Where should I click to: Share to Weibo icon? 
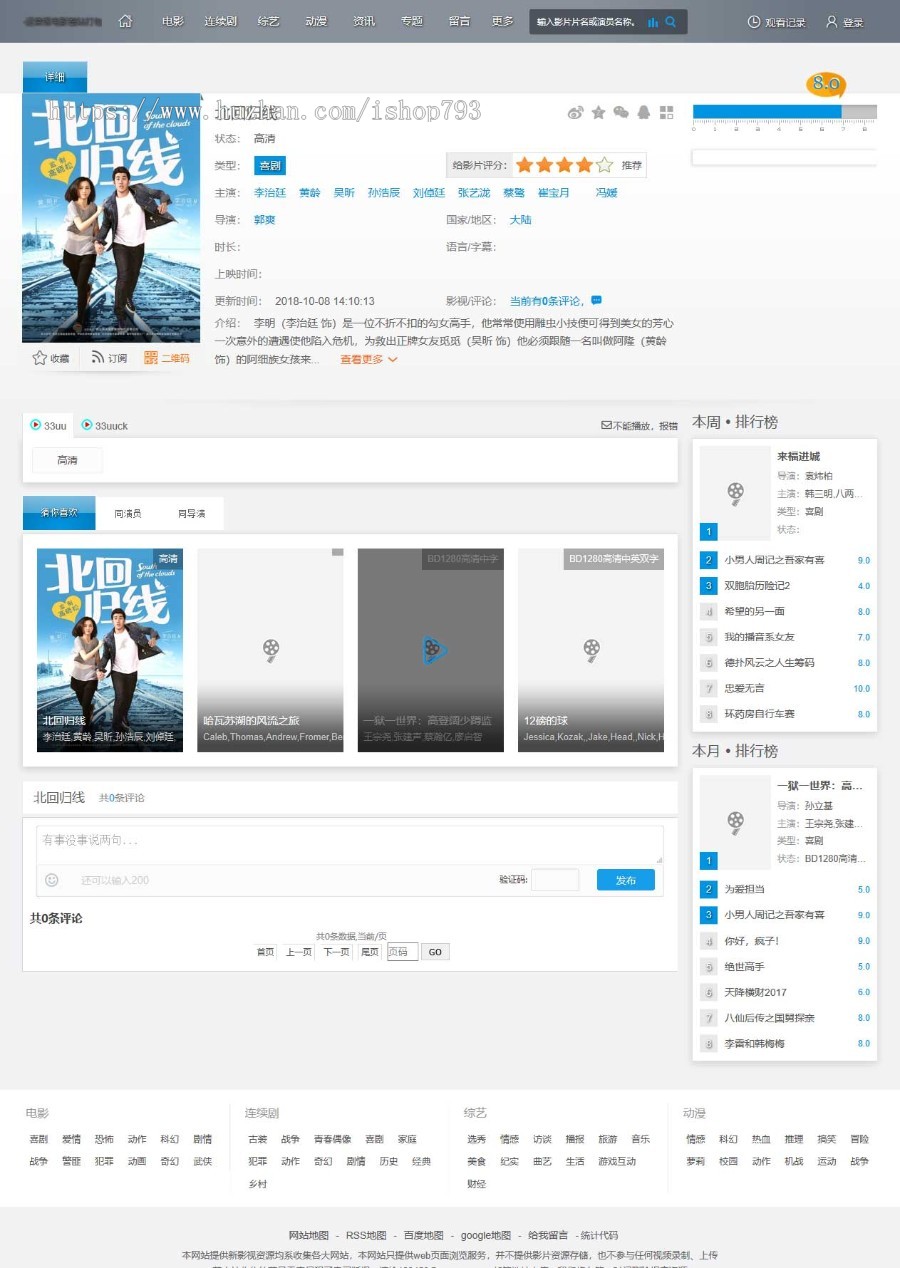click(x=575, y=112)
